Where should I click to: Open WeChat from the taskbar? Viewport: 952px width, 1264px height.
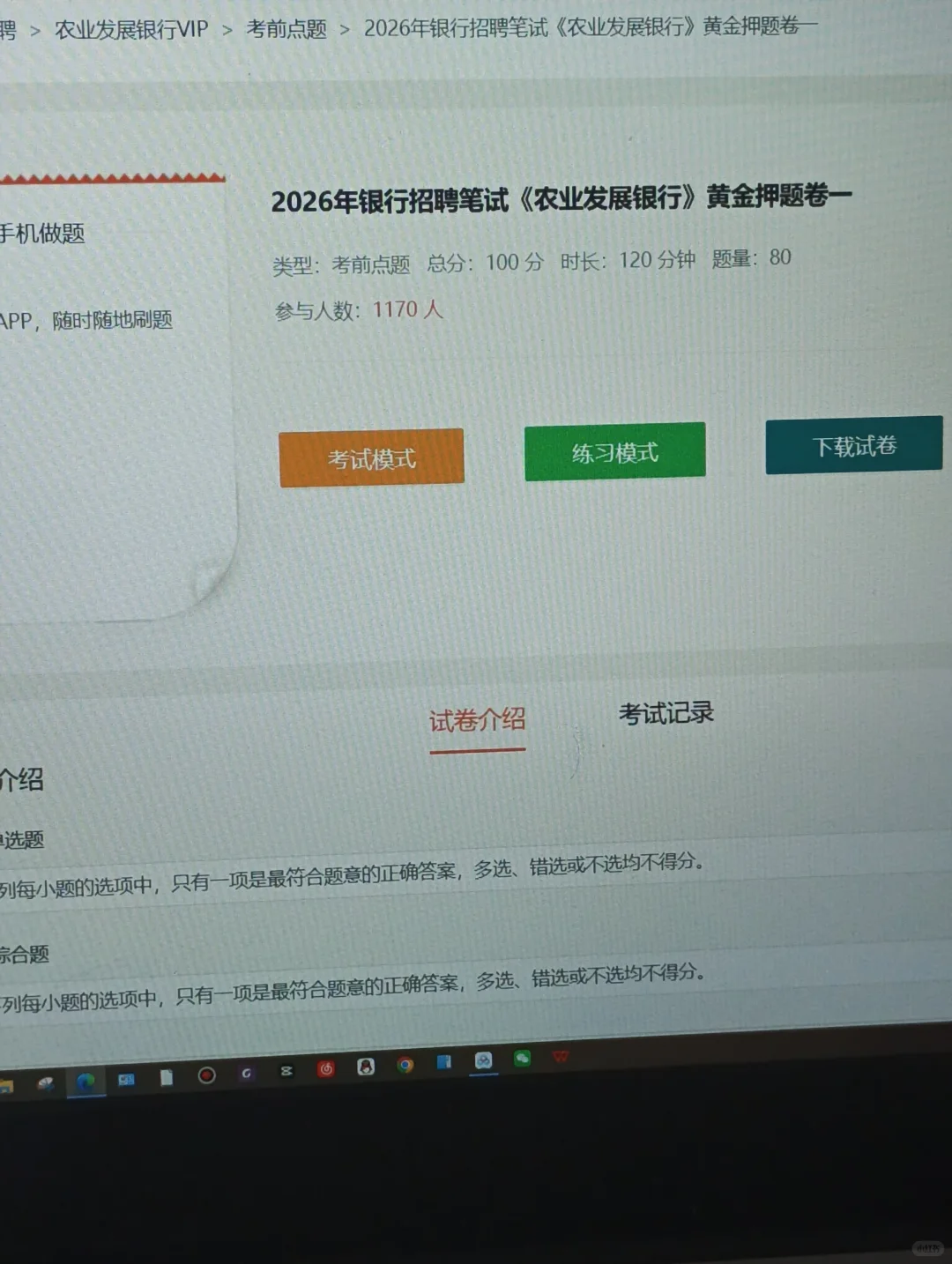tap(523, 1058)
